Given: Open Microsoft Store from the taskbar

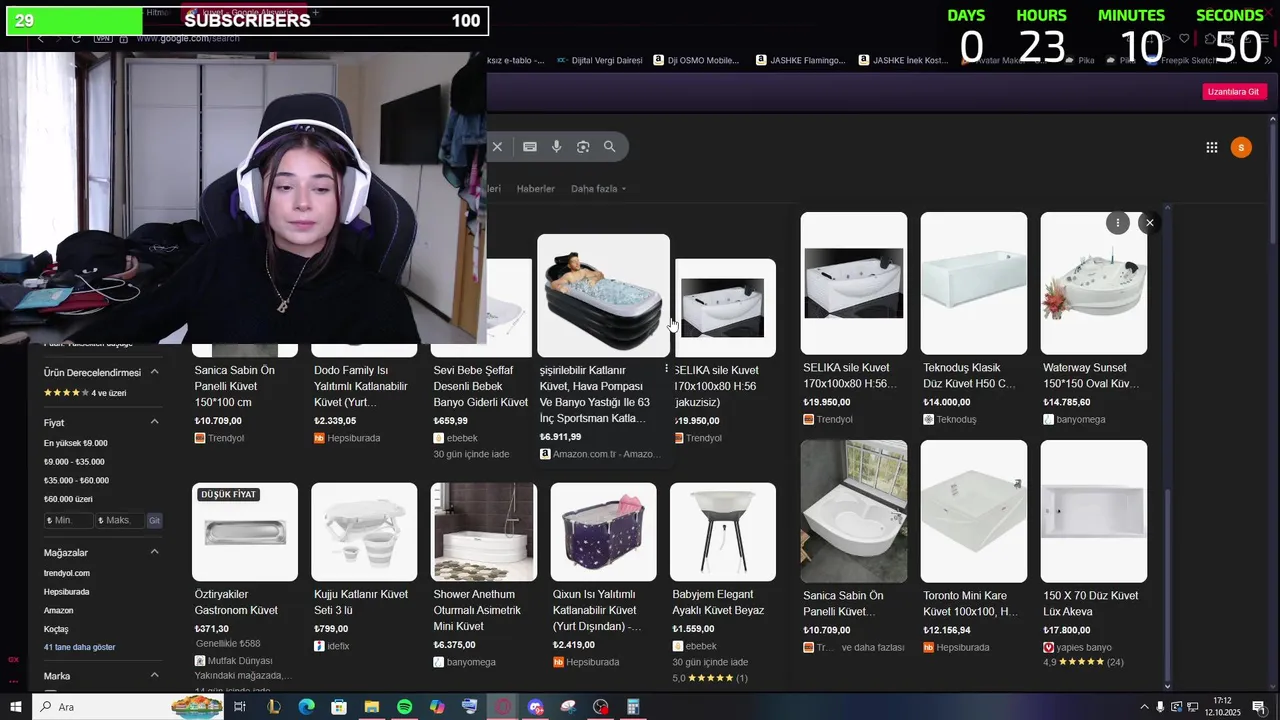Looking at the screenshot, I should point(339,707).
